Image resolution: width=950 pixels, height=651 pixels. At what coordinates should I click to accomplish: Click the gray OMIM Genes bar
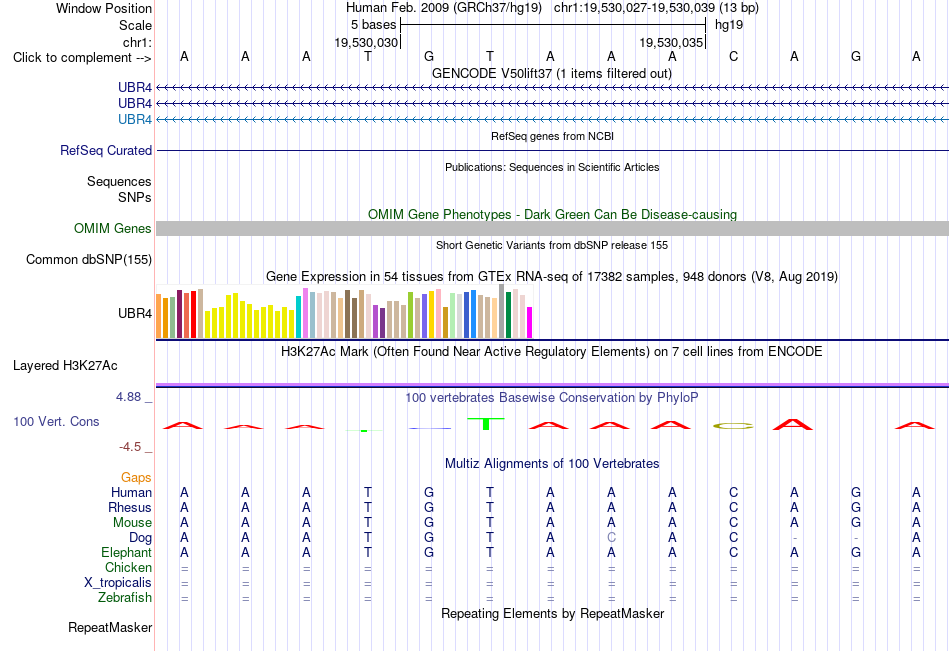click(552, 229)
